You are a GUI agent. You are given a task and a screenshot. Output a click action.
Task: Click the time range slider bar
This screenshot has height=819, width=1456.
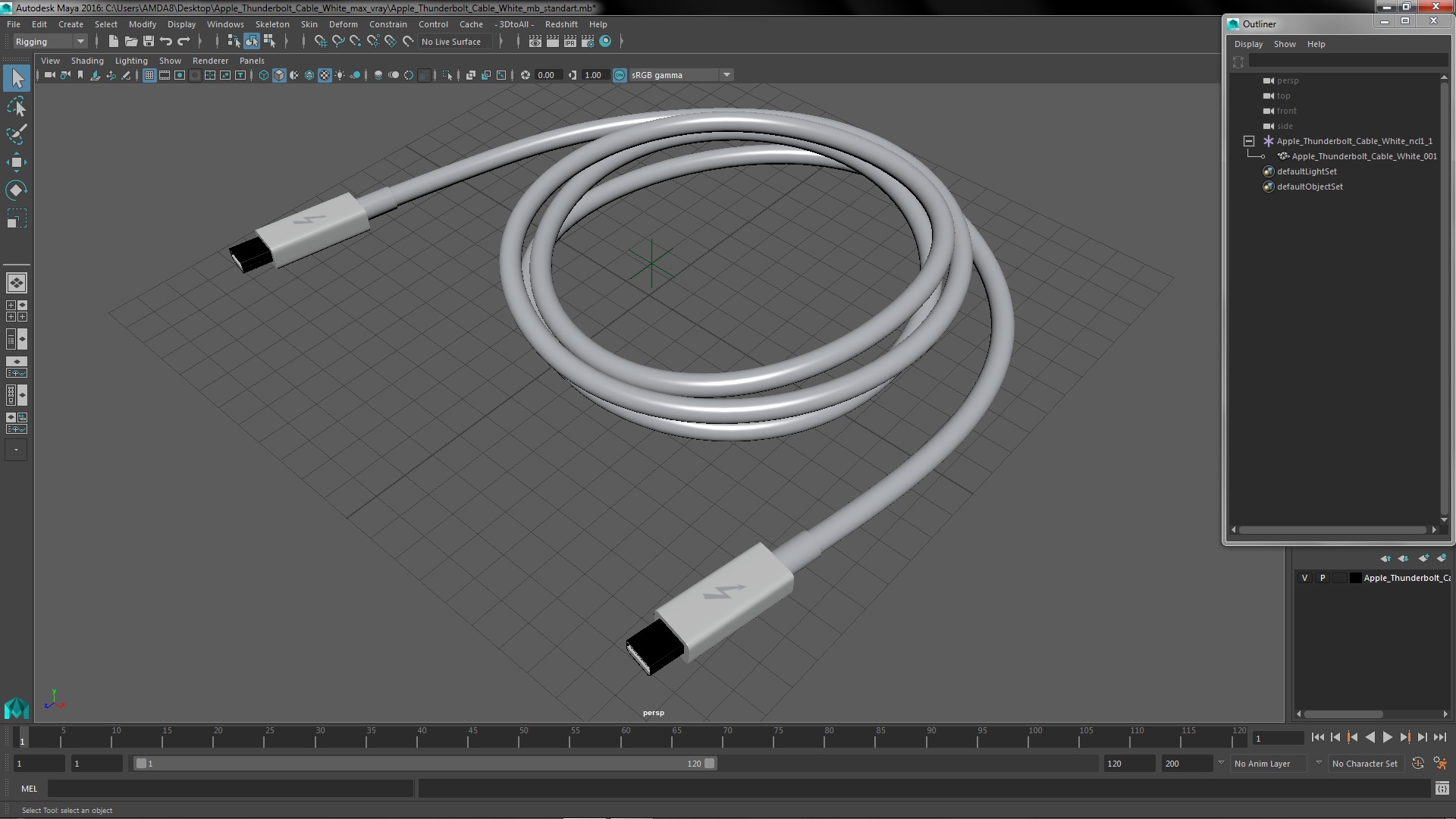click(425, 764)
